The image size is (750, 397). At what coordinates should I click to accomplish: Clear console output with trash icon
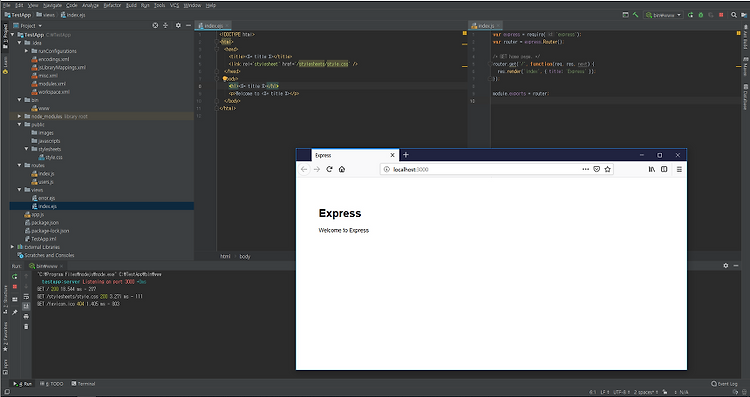click(26, 327)
